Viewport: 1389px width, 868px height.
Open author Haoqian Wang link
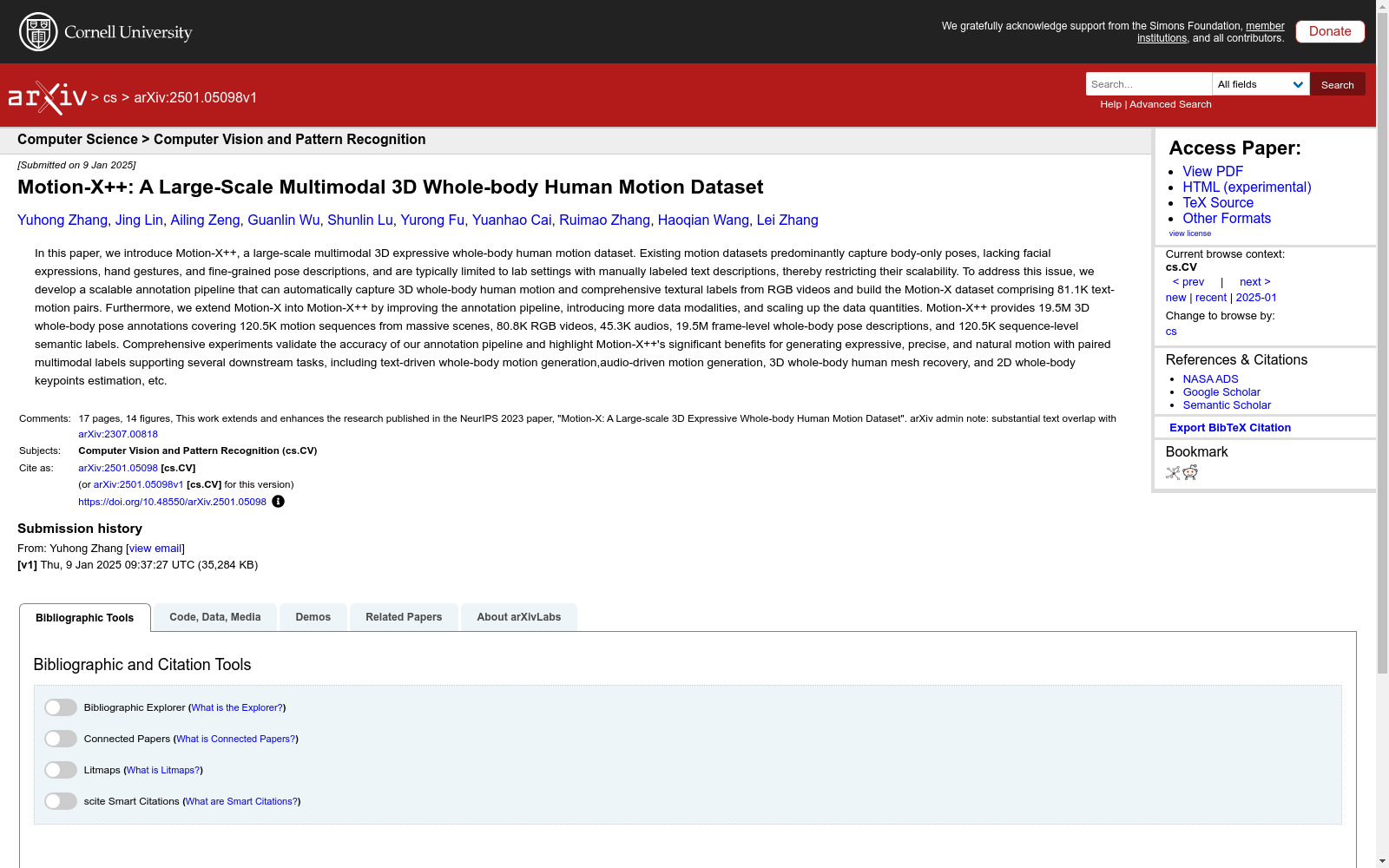click(x=703, y=220)
